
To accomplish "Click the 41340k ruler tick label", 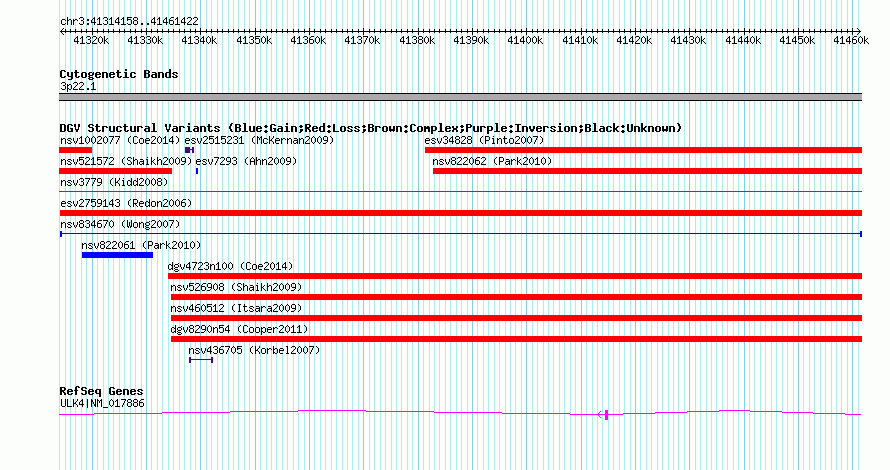I will point(199,40).
